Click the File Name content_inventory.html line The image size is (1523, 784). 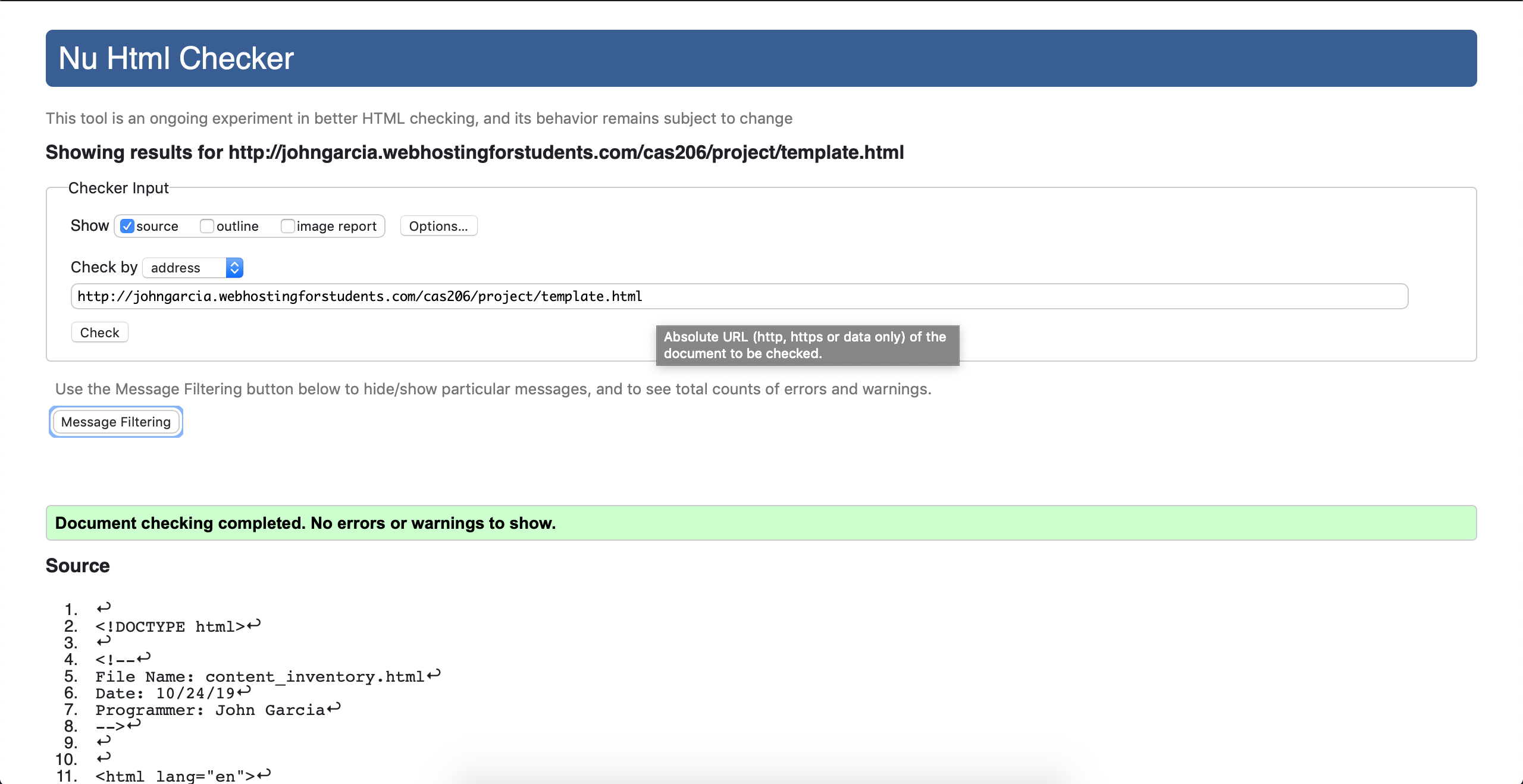[x=259, y=676]
